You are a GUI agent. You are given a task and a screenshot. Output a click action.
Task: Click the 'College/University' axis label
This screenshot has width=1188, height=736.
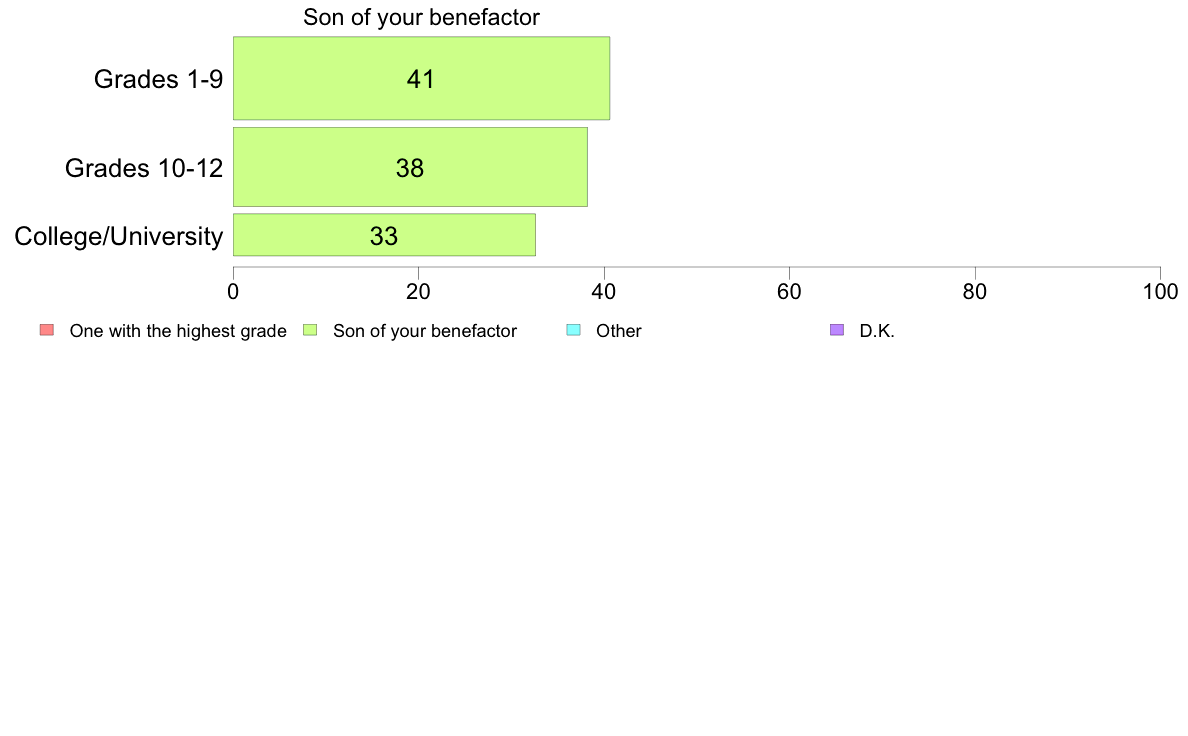pos(119,236)
